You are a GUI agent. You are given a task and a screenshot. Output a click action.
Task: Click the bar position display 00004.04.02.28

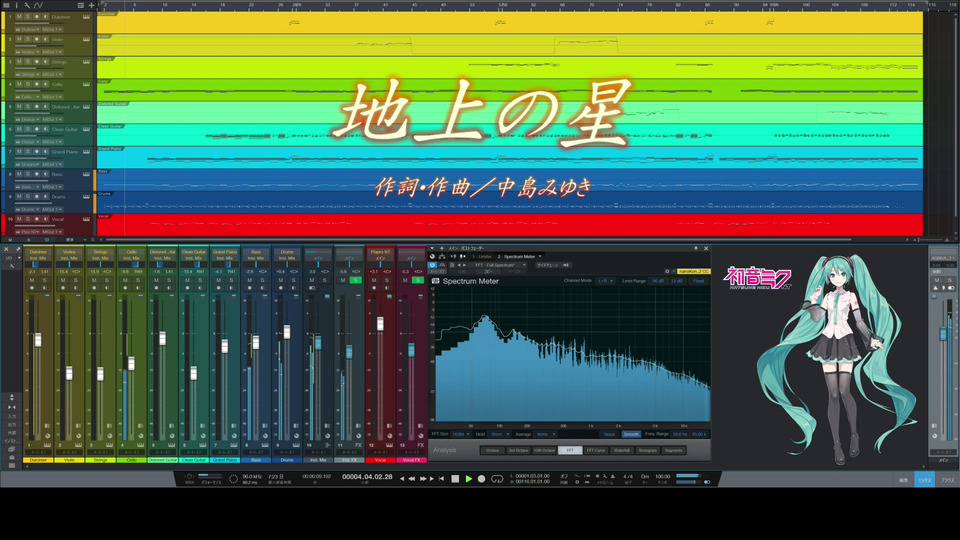(x=367, y=476)
